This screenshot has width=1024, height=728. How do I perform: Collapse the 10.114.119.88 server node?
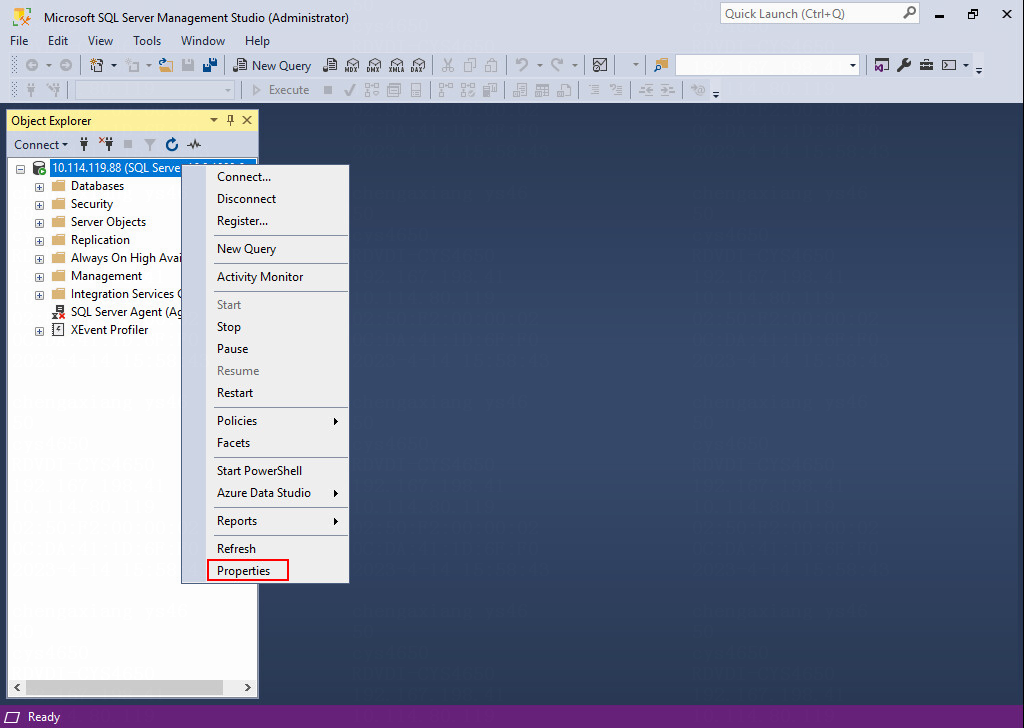click(20, 168)
